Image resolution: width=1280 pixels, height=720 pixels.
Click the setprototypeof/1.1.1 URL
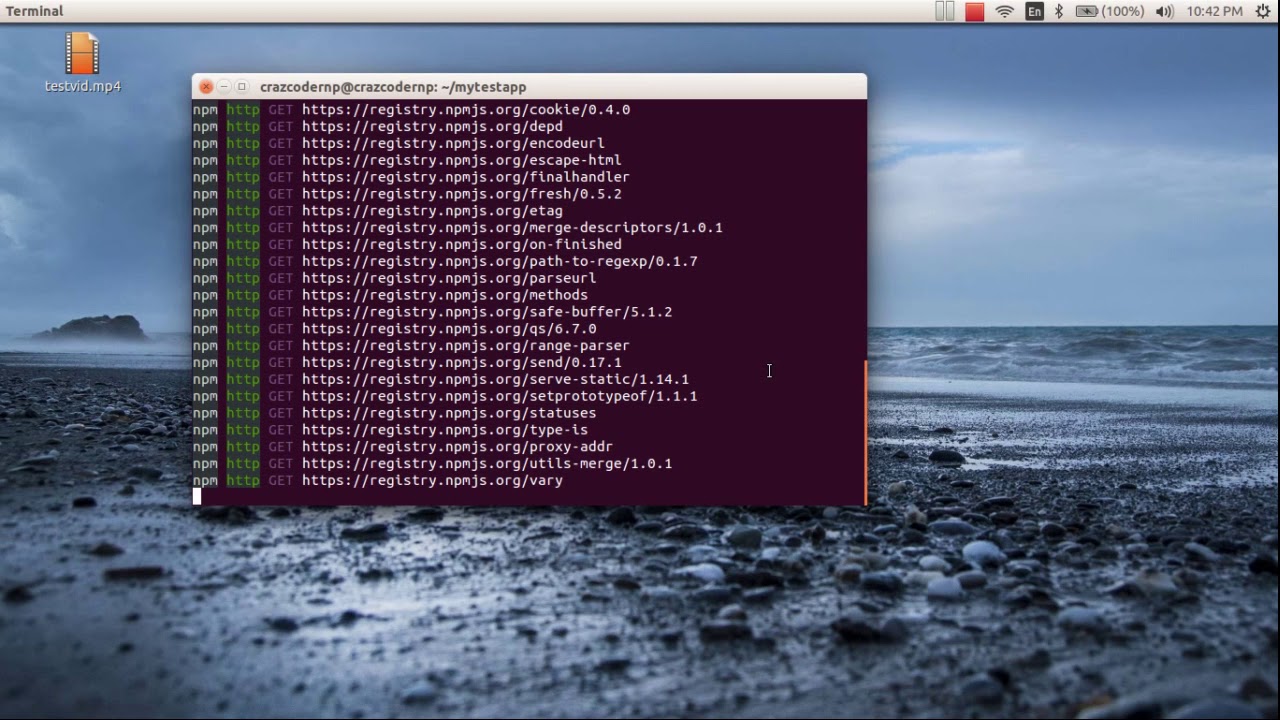click(x=500, y=396)
